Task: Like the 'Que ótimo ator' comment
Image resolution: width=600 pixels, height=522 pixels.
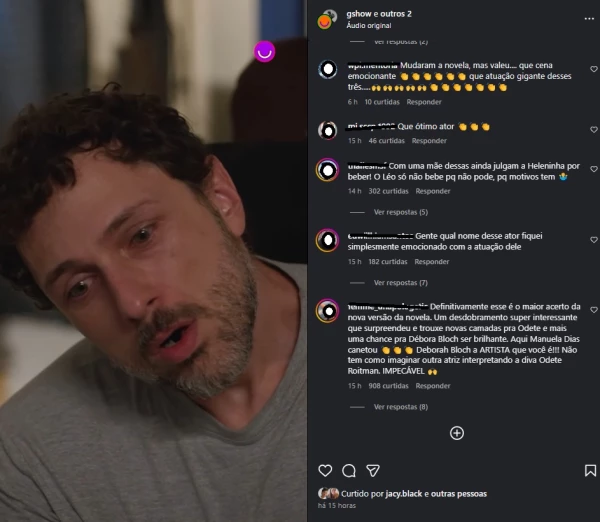Action: coord(593,130)
